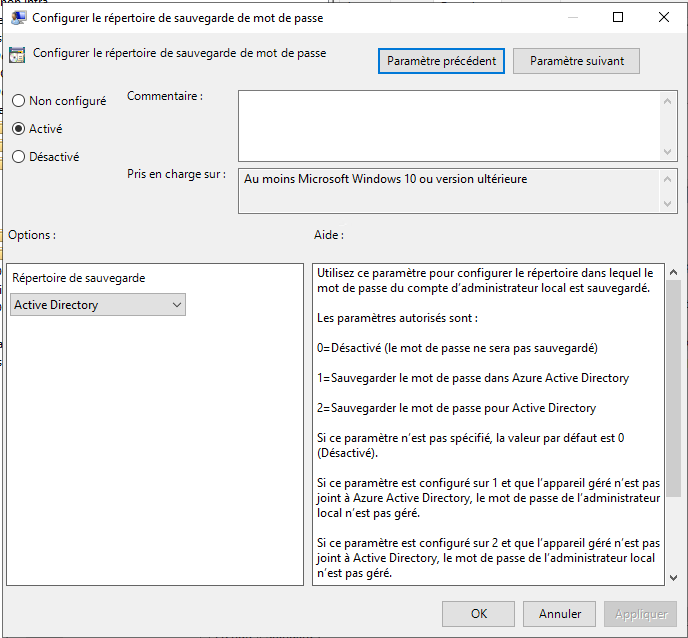Go to Paramètre précédent

click(441, 61)
